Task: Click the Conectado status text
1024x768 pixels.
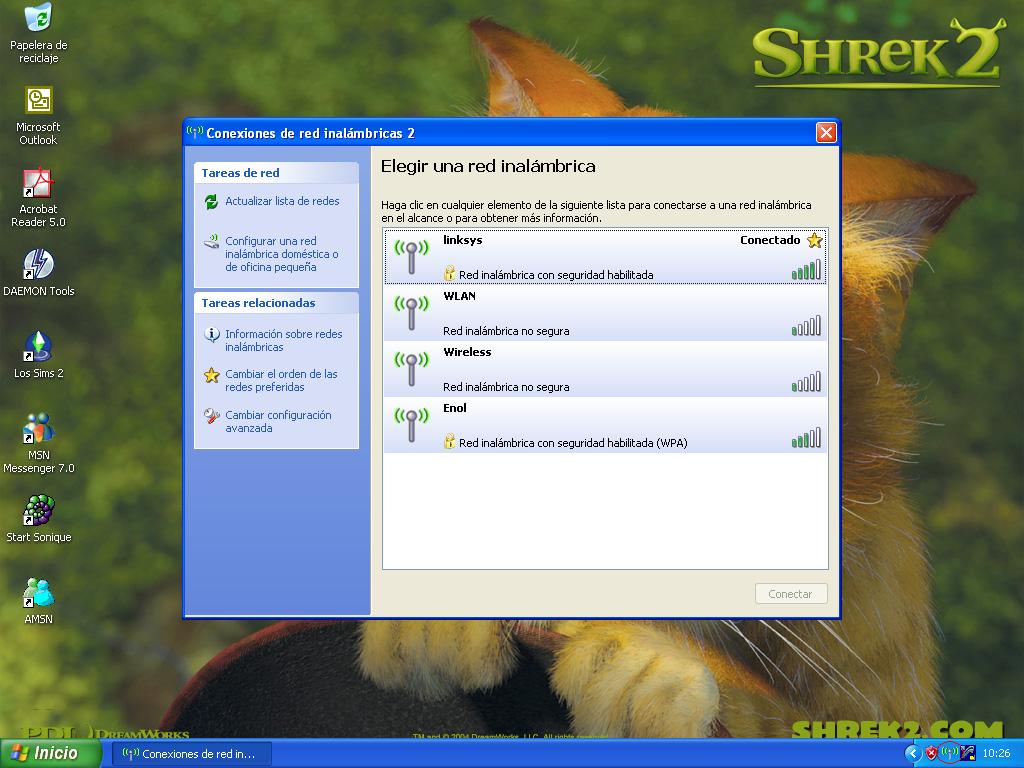Action: (x=770, y=240)
